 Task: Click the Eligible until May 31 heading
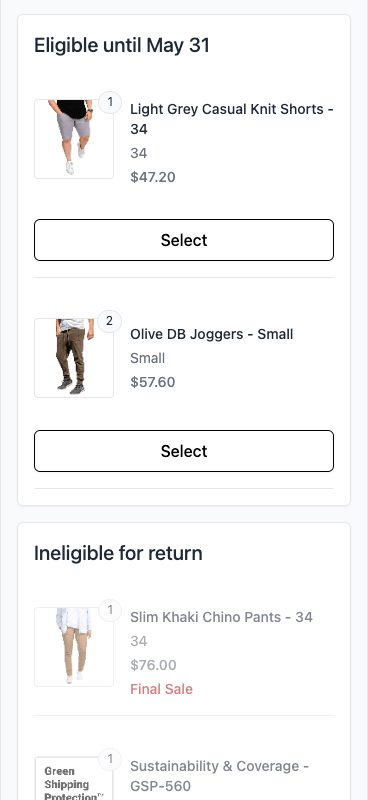coord(122,45)
